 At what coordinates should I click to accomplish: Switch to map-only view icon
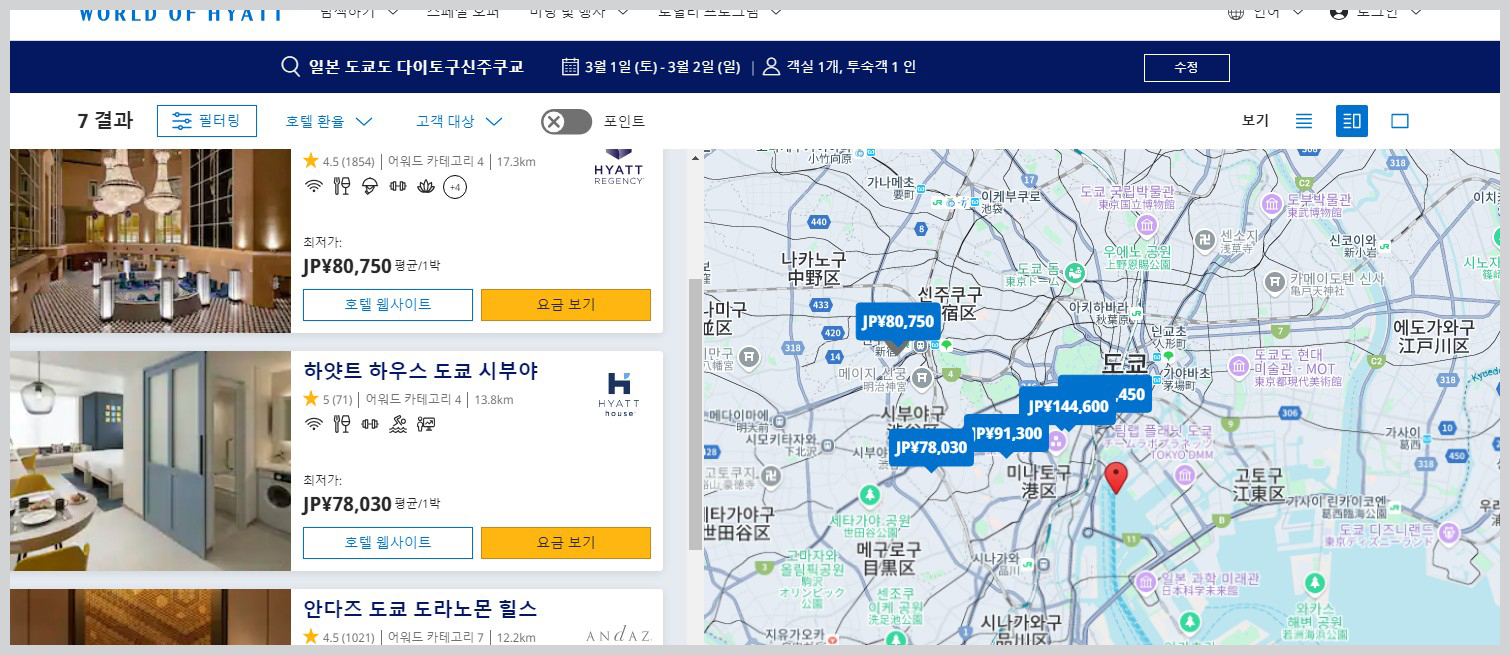click(x=1400, y=121)
